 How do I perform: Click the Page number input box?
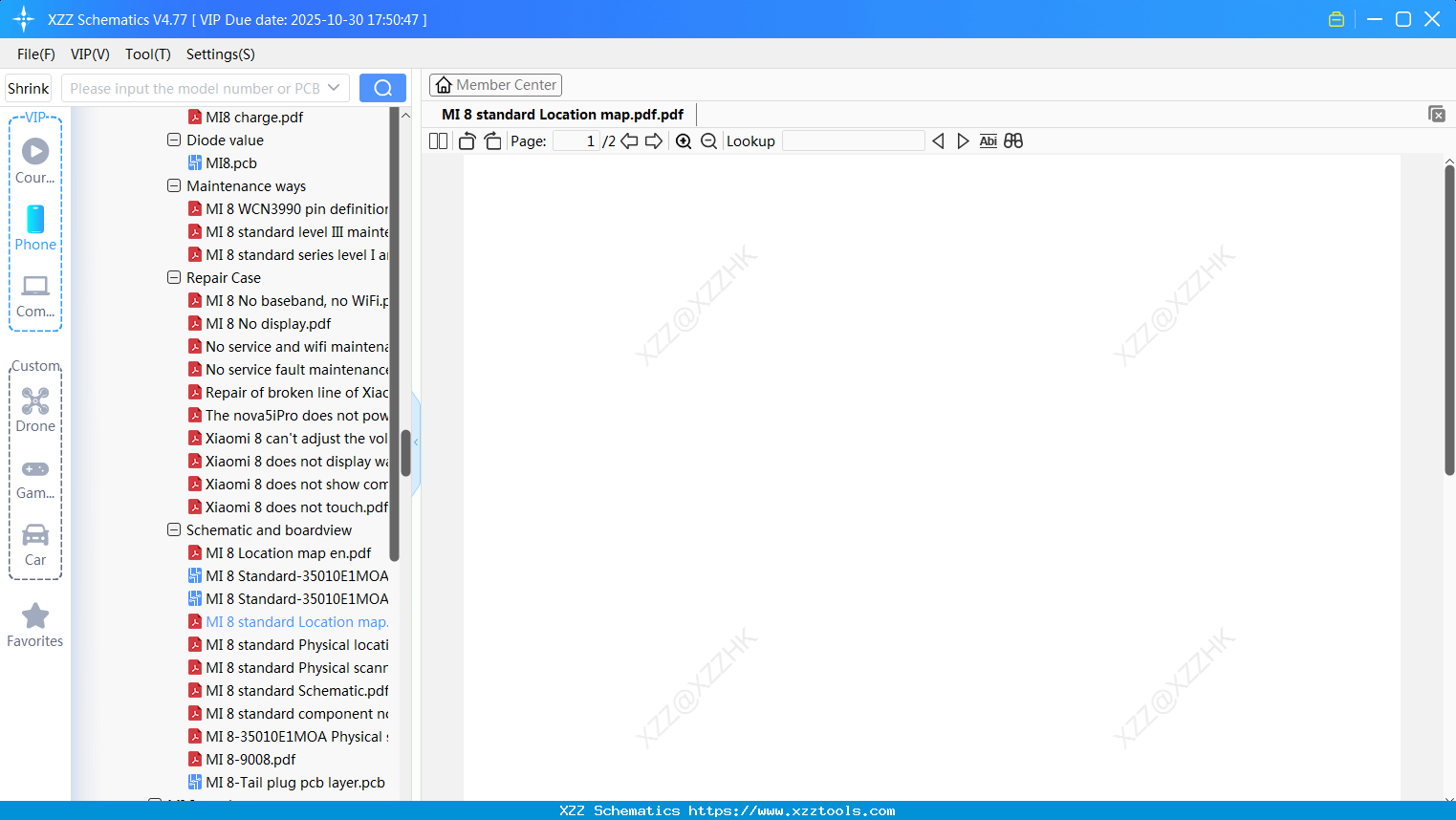point(576,140)
